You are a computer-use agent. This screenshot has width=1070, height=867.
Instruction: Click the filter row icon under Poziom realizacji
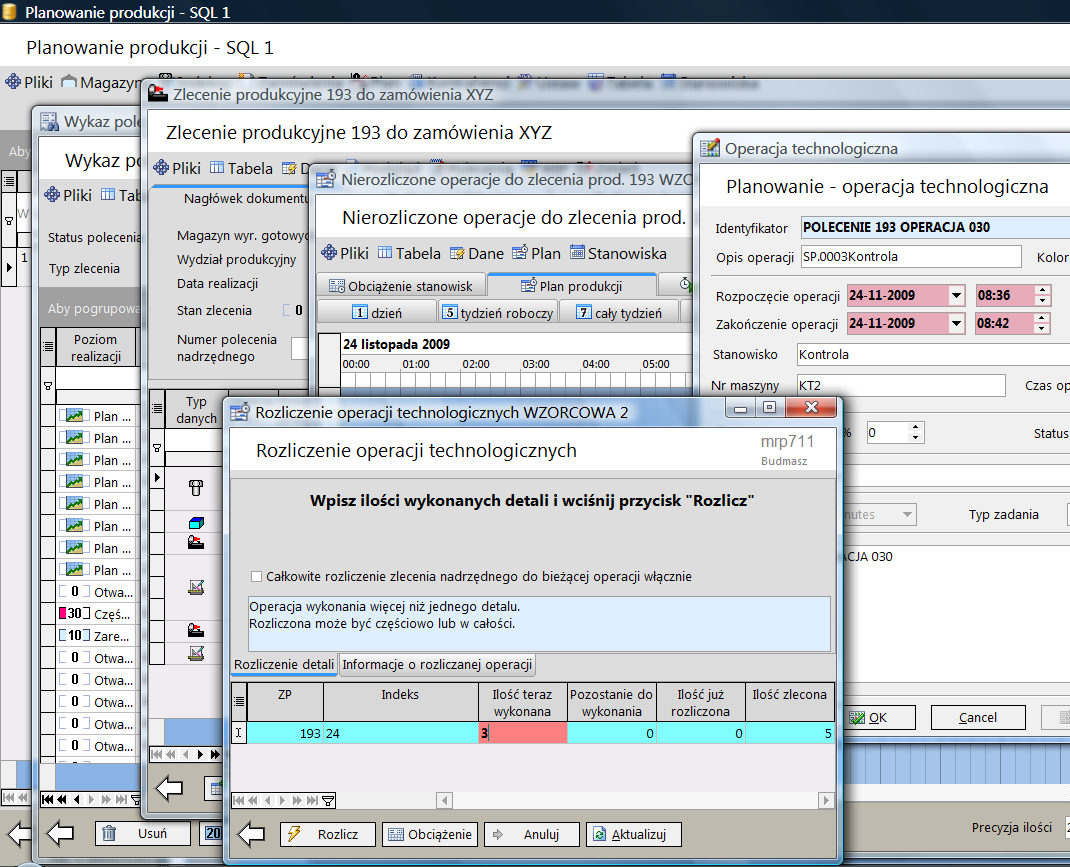pyautogui.click(x=48, y=386)
